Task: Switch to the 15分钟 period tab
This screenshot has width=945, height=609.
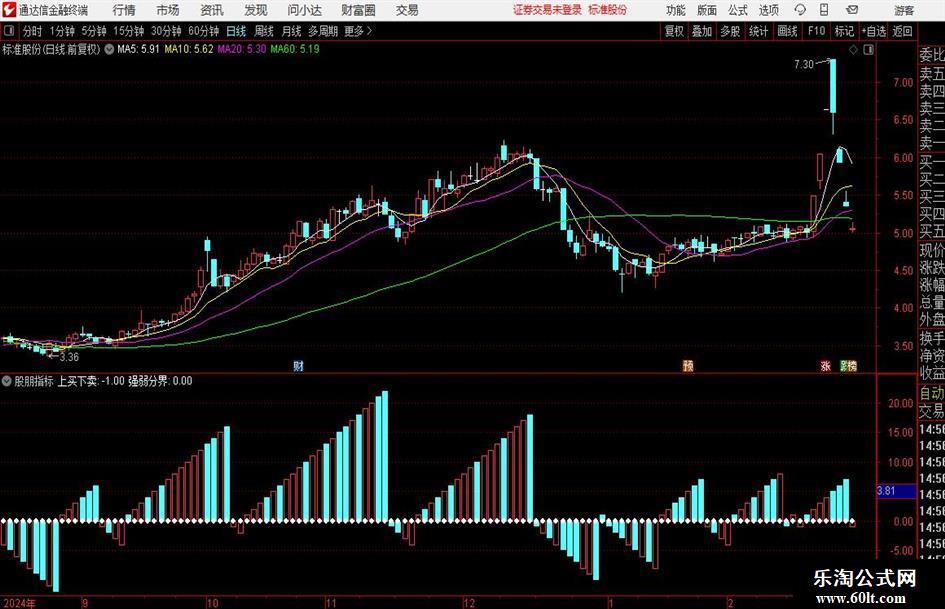Action: coord(129,31)
